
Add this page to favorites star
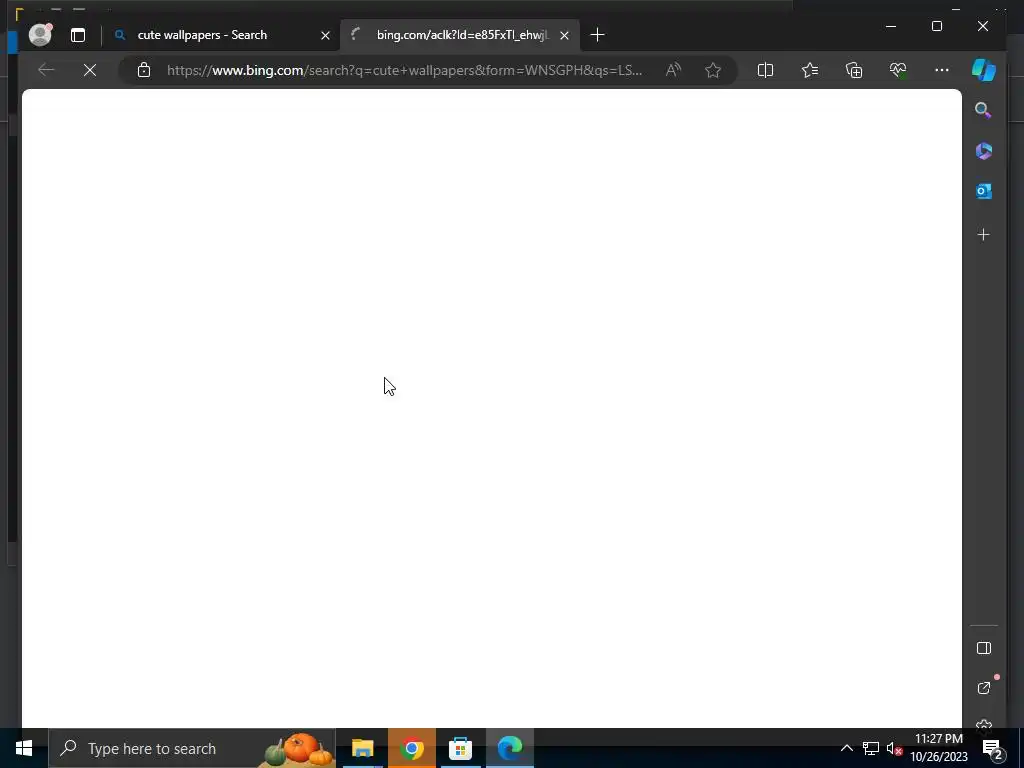coord(713,70)
